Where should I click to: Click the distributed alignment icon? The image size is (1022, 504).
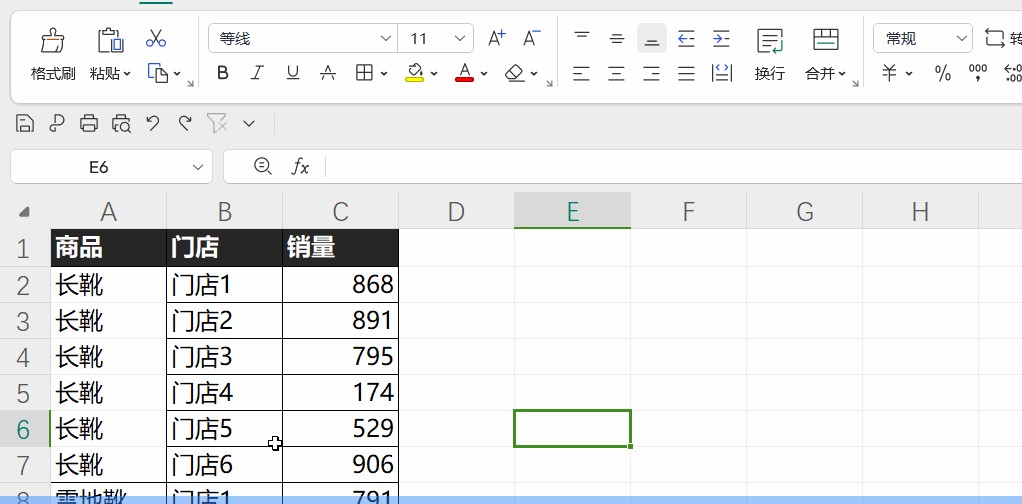pyautogui.click(x=722, y=73)
